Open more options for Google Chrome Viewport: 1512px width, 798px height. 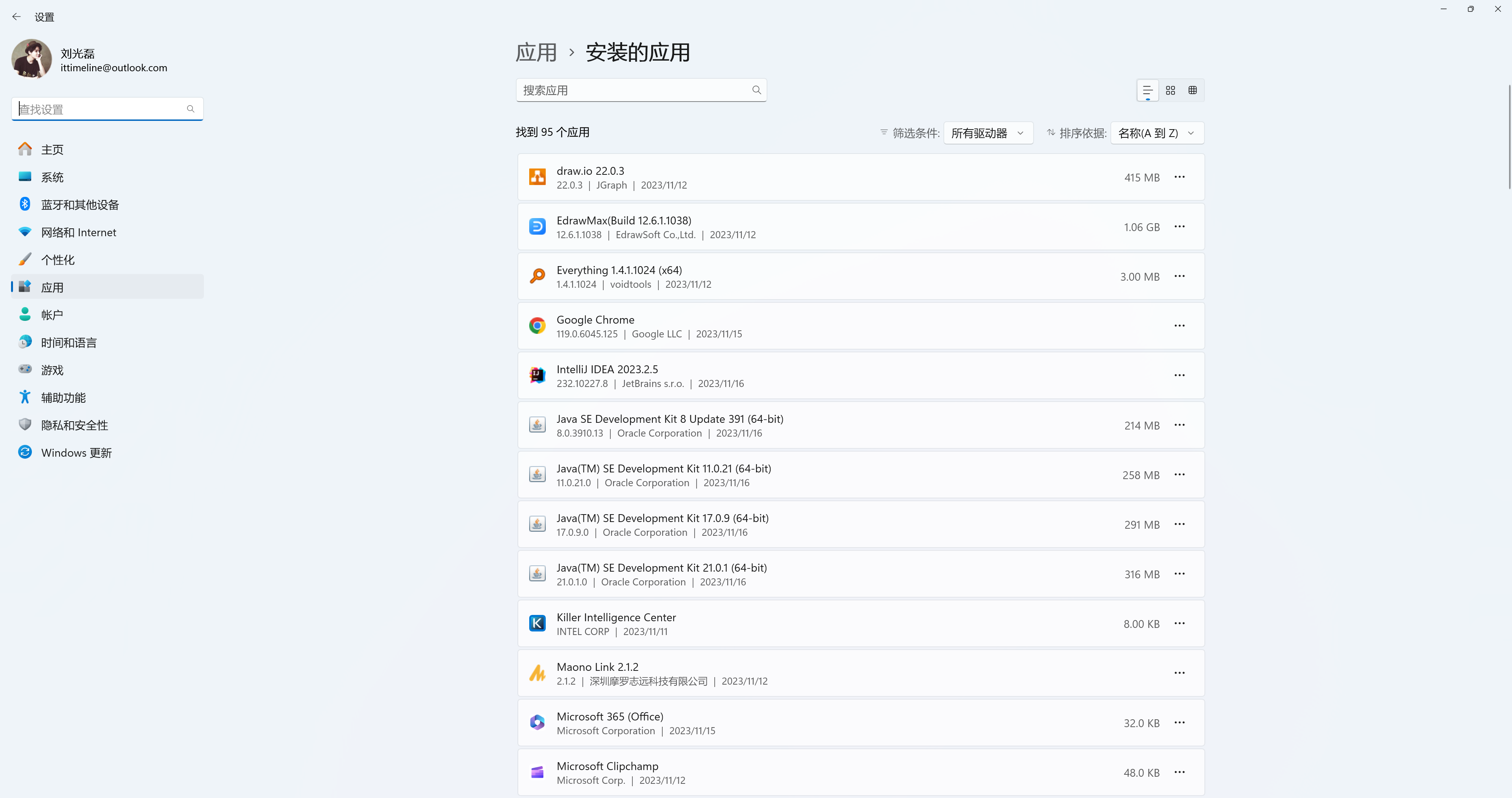coord(1179,326)
